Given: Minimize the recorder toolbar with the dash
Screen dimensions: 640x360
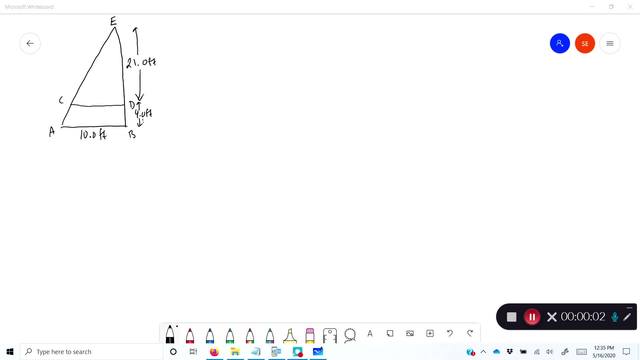Looking at the screenshot, I should [629, 307].
